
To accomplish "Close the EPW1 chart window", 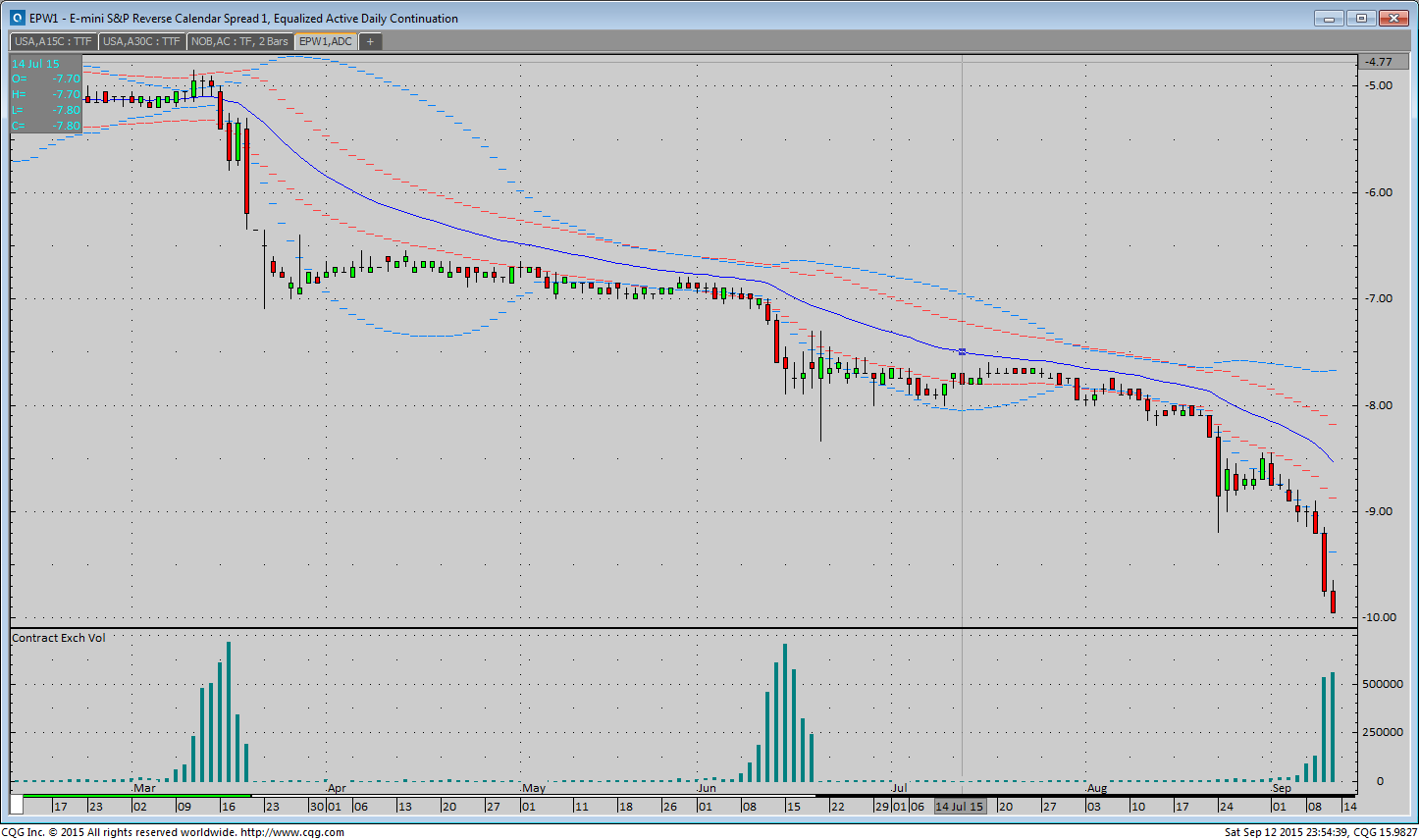I will [1393, 18].
